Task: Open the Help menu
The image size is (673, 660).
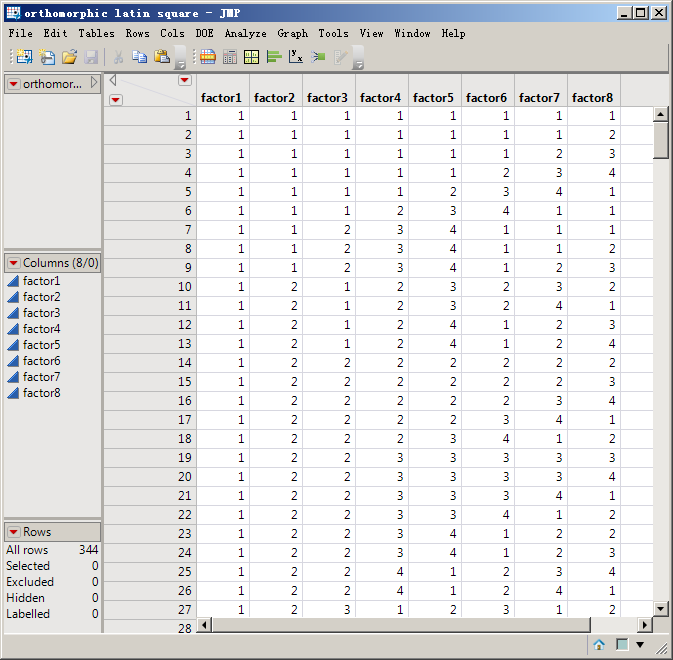Action: click(453, 33)
